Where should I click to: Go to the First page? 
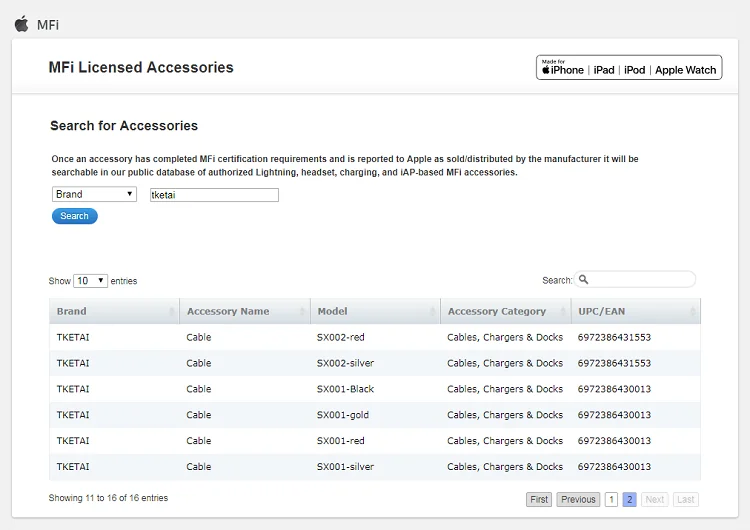(539, 499)
